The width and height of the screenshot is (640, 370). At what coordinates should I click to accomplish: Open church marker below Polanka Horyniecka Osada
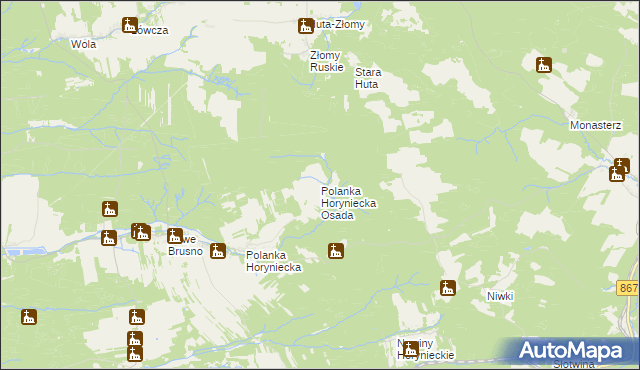click(336, 251)
